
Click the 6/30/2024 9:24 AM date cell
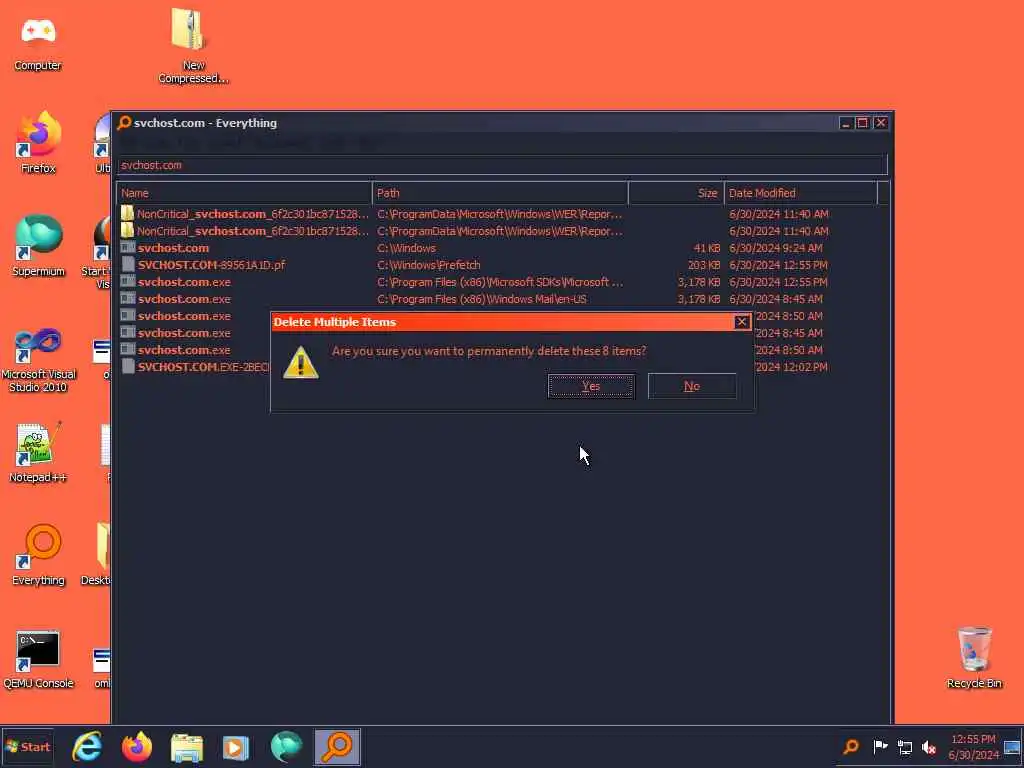point(776,248)
